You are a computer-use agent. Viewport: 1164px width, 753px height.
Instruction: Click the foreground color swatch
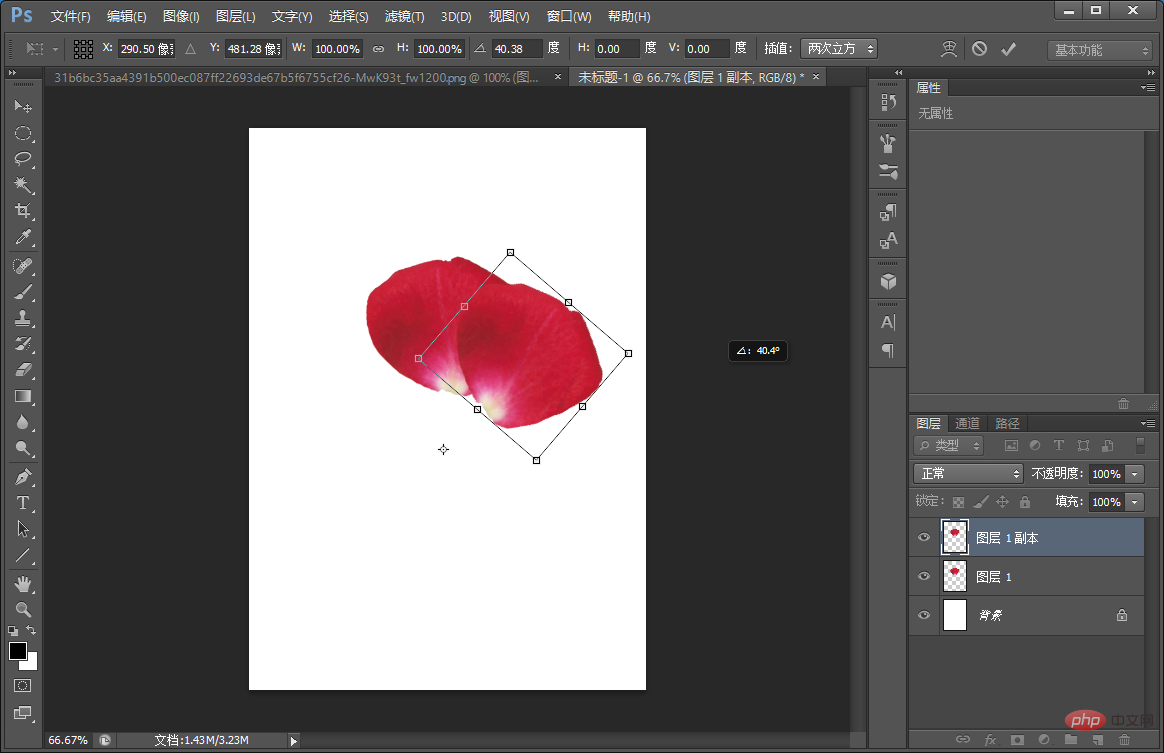tap(18, 651)
